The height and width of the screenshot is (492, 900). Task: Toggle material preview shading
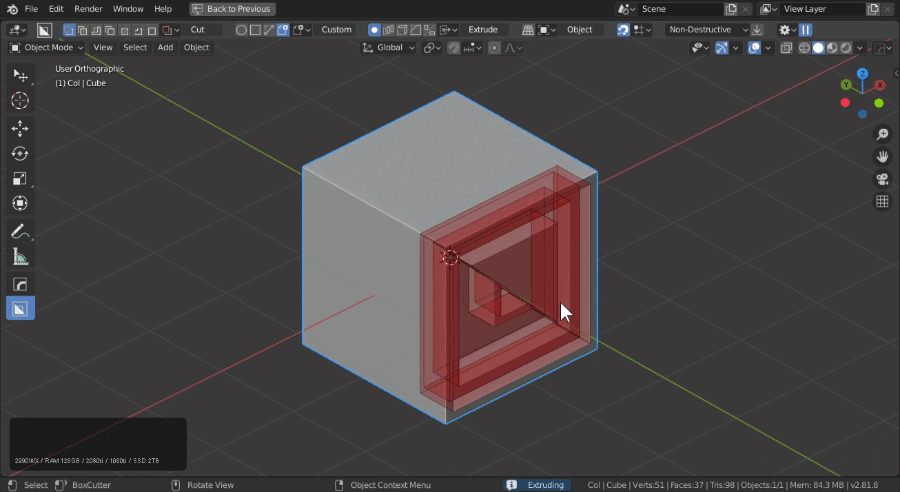click(x=832, y=48)
